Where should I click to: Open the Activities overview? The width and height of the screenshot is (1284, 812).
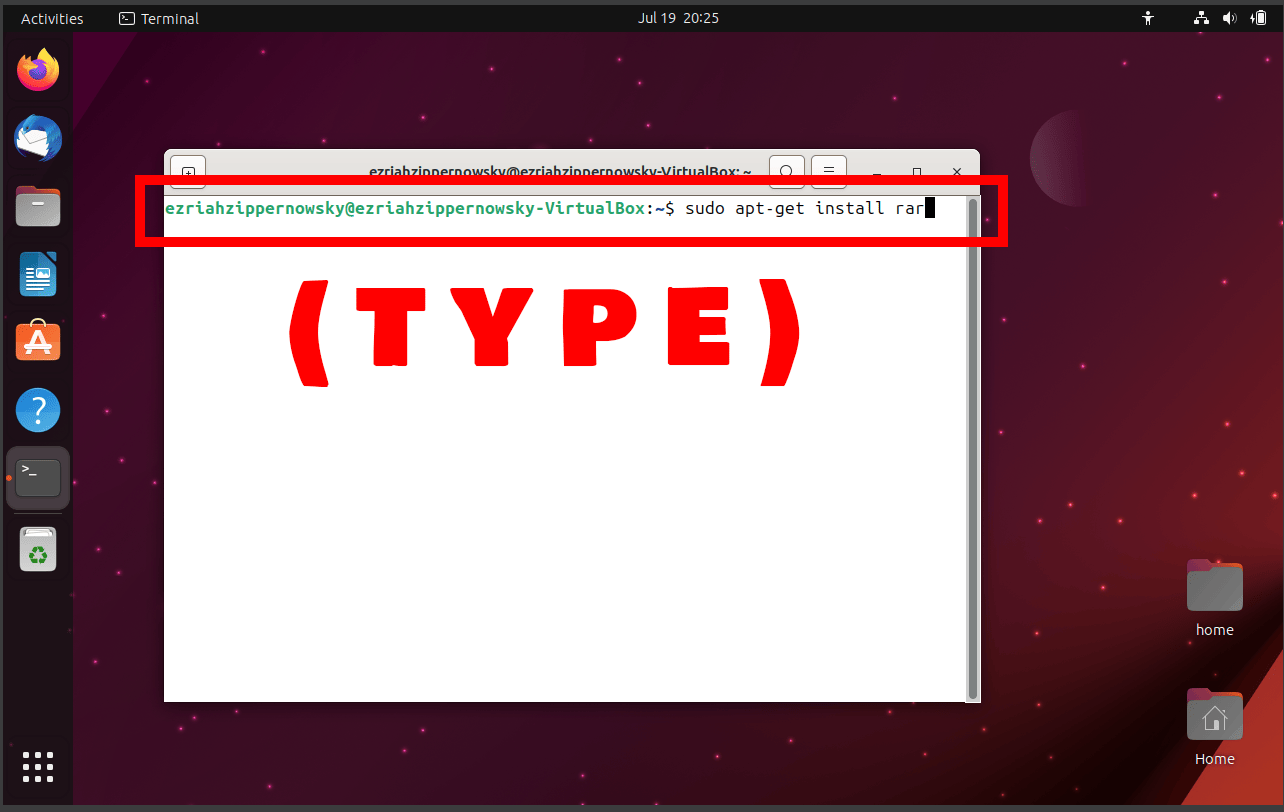52,17
